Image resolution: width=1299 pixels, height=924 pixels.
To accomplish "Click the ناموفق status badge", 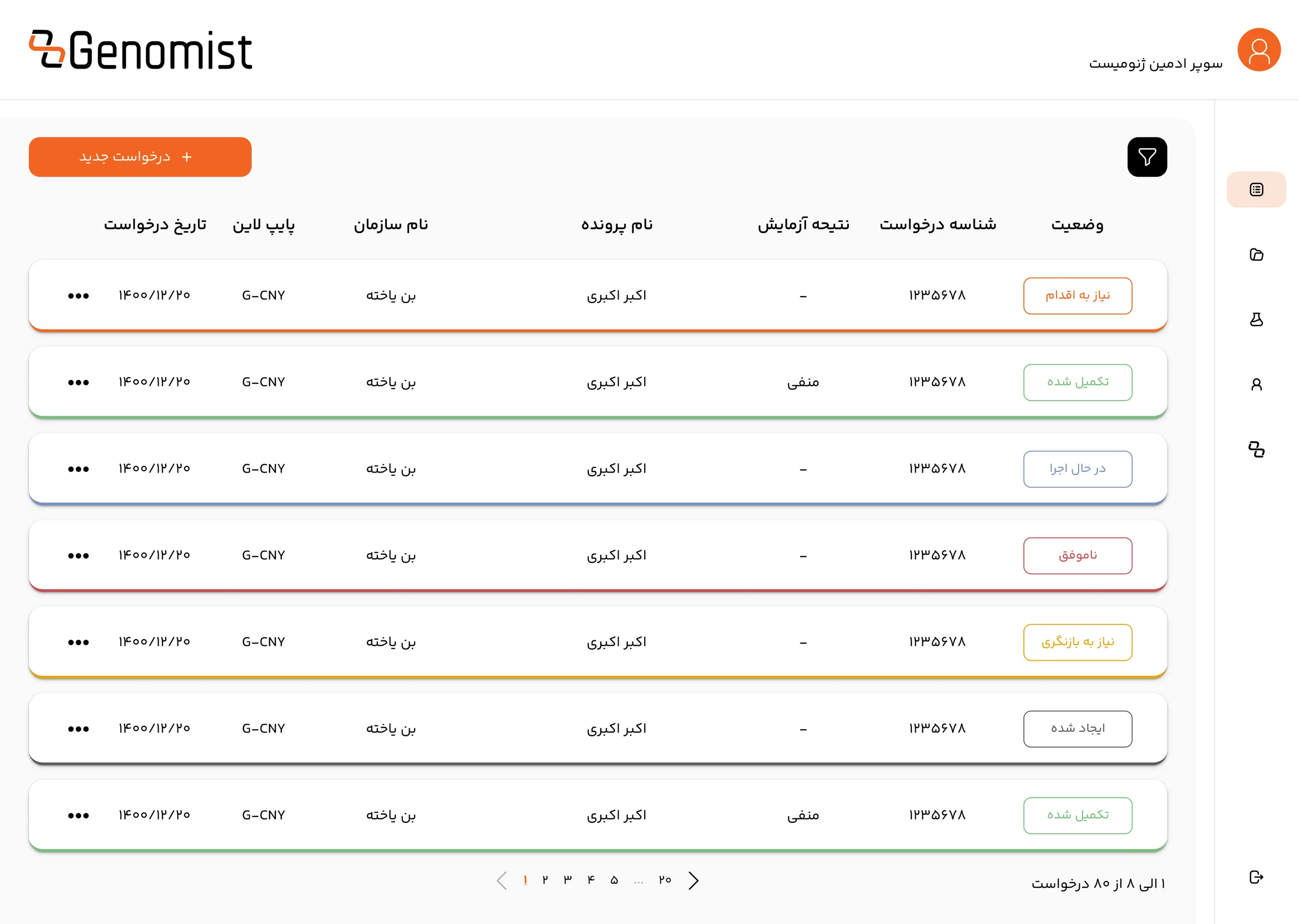I will 1077,556.
